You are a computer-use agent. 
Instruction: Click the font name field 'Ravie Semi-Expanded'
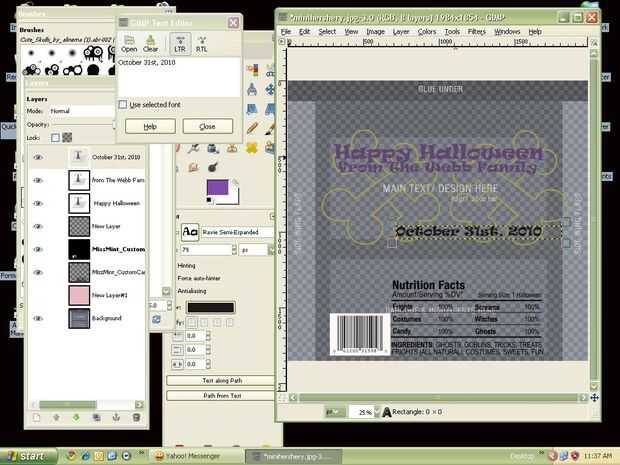[237, 232]
